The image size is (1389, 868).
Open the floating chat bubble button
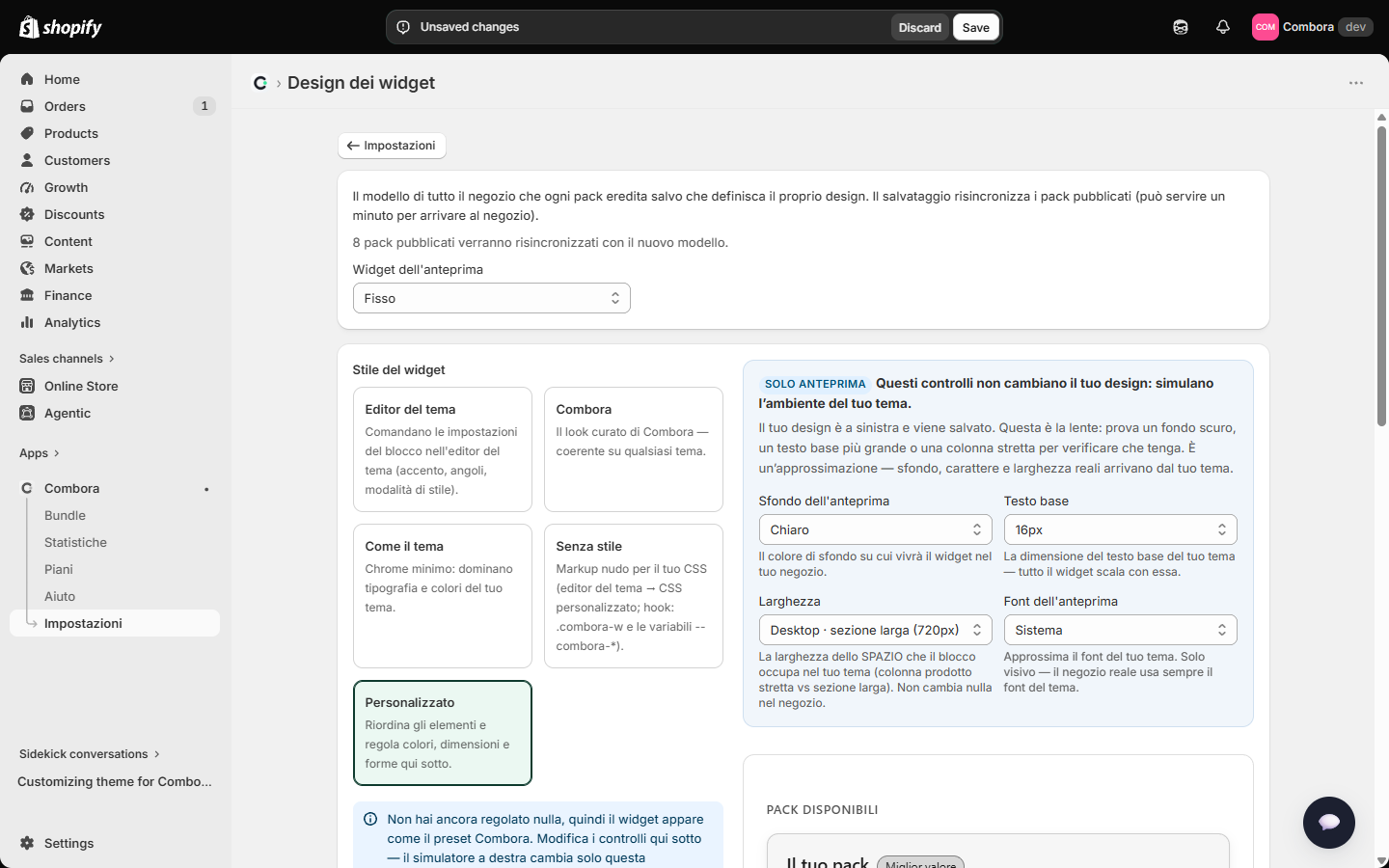tap(1329, 823)
